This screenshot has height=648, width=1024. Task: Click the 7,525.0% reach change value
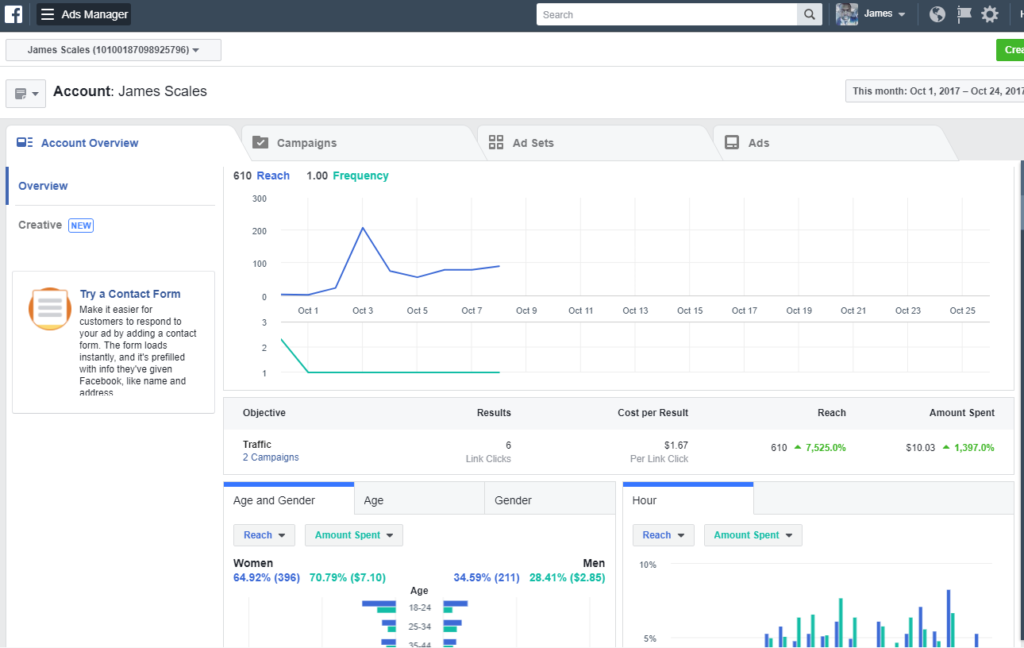[x=825, y=448]
